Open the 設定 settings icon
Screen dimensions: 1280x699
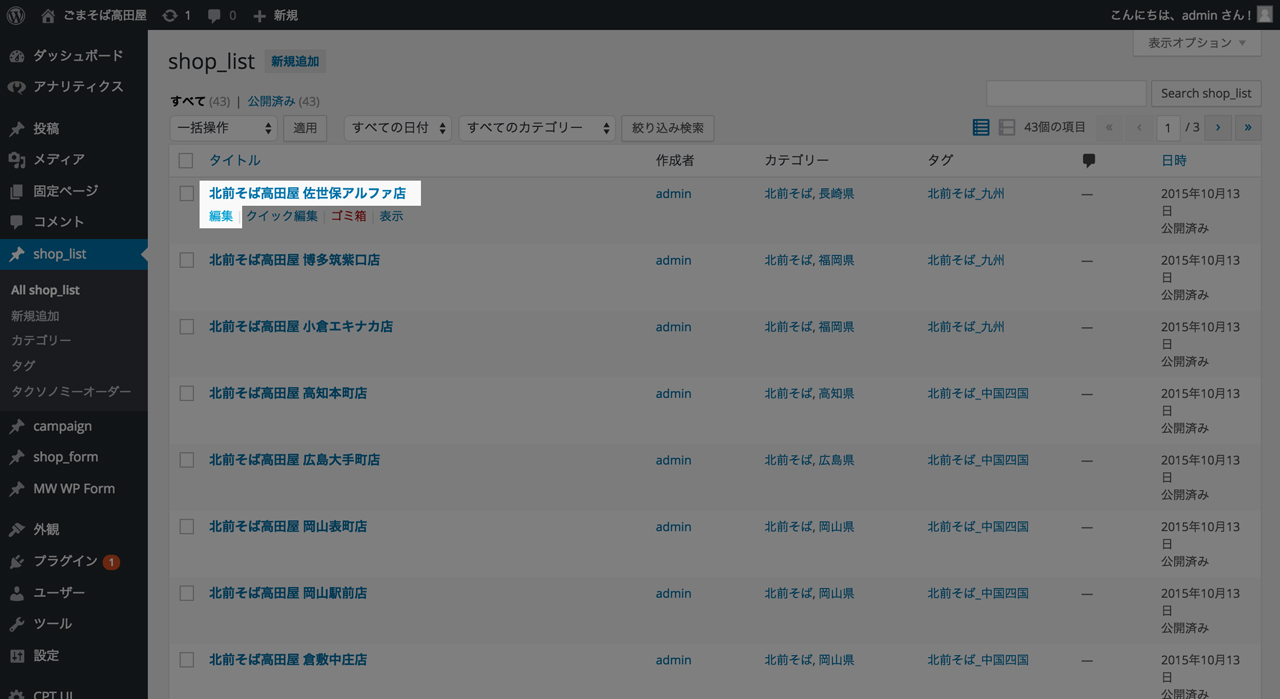tap(17, 656)
